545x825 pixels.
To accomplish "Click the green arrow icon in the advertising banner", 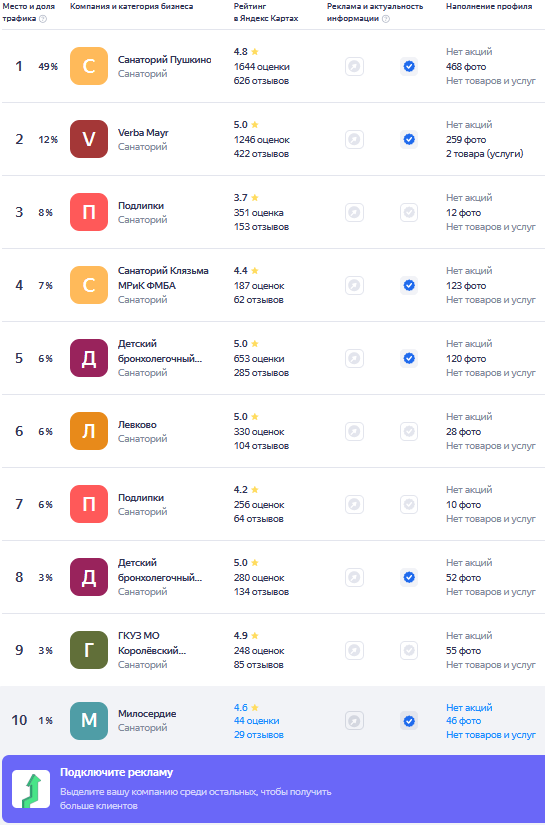I will coord(31,789).
